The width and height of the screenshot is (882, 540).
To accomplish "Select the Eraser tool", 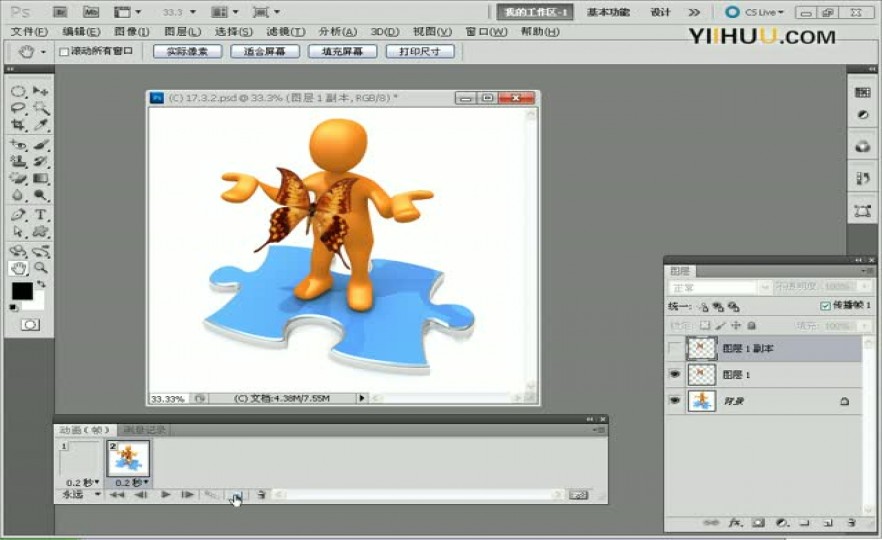I will click(18, 178).
